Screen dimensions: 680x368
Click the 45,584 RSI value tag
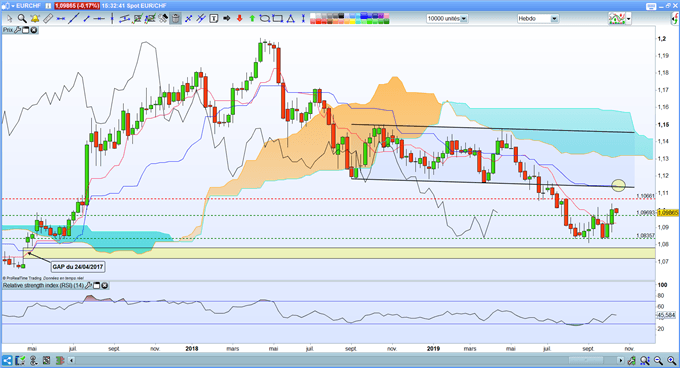(667, 315)
